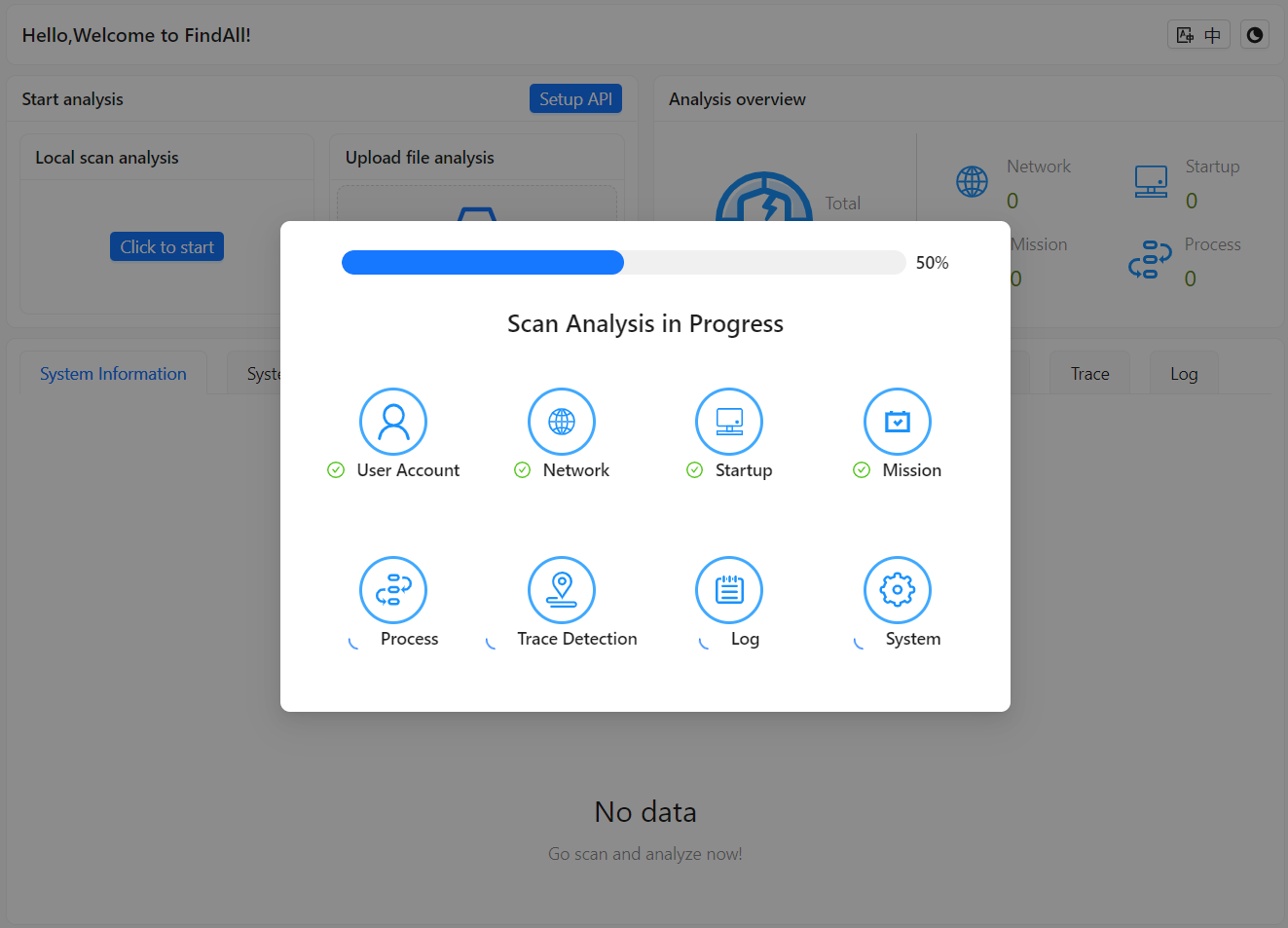Click the User Account scan icon
Screen dimensions: 1288x928
(x=393, y=422)
